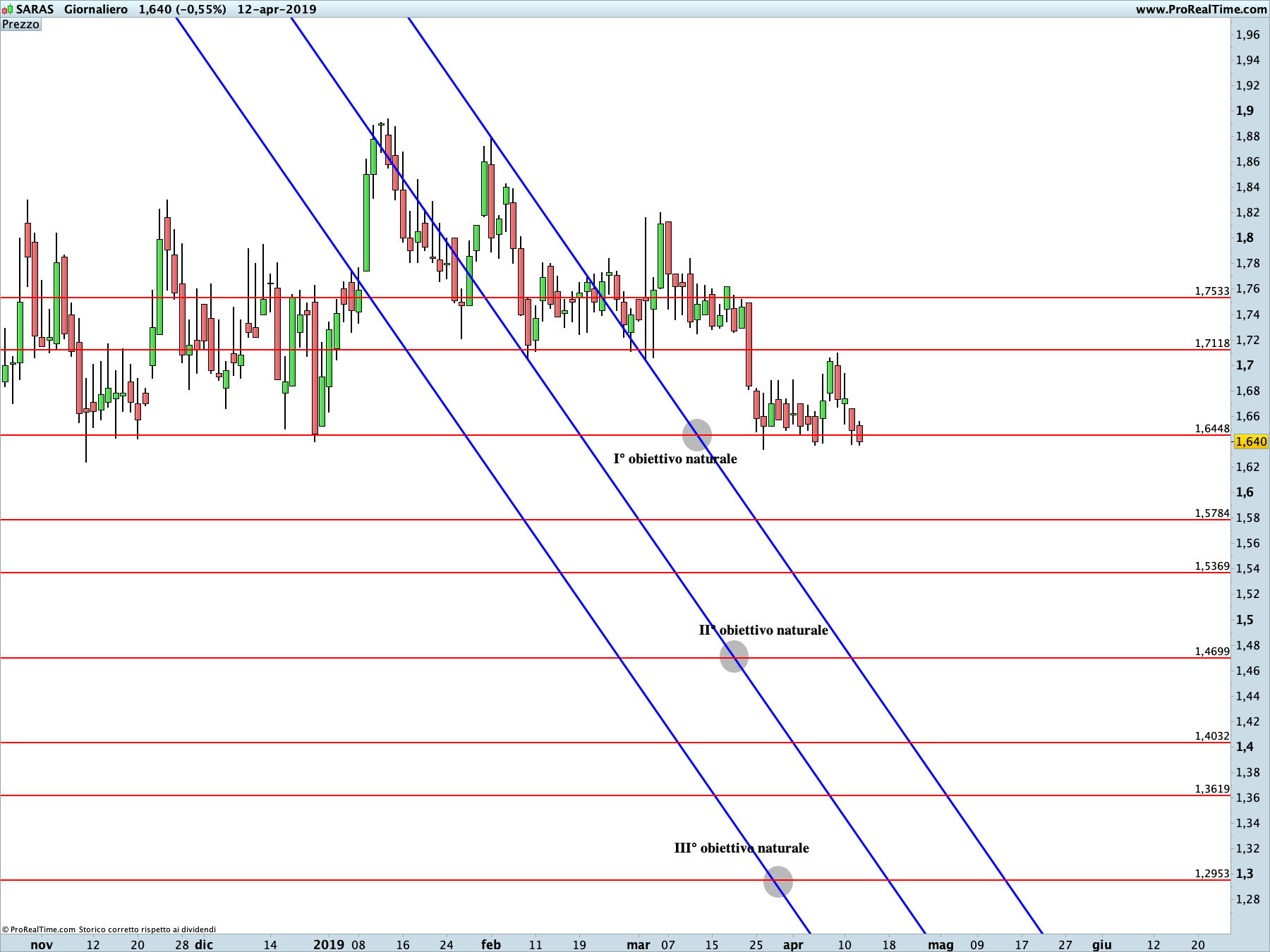Click the 1,5 price scale value
Screen dimensions: 1270x952
1245,620
